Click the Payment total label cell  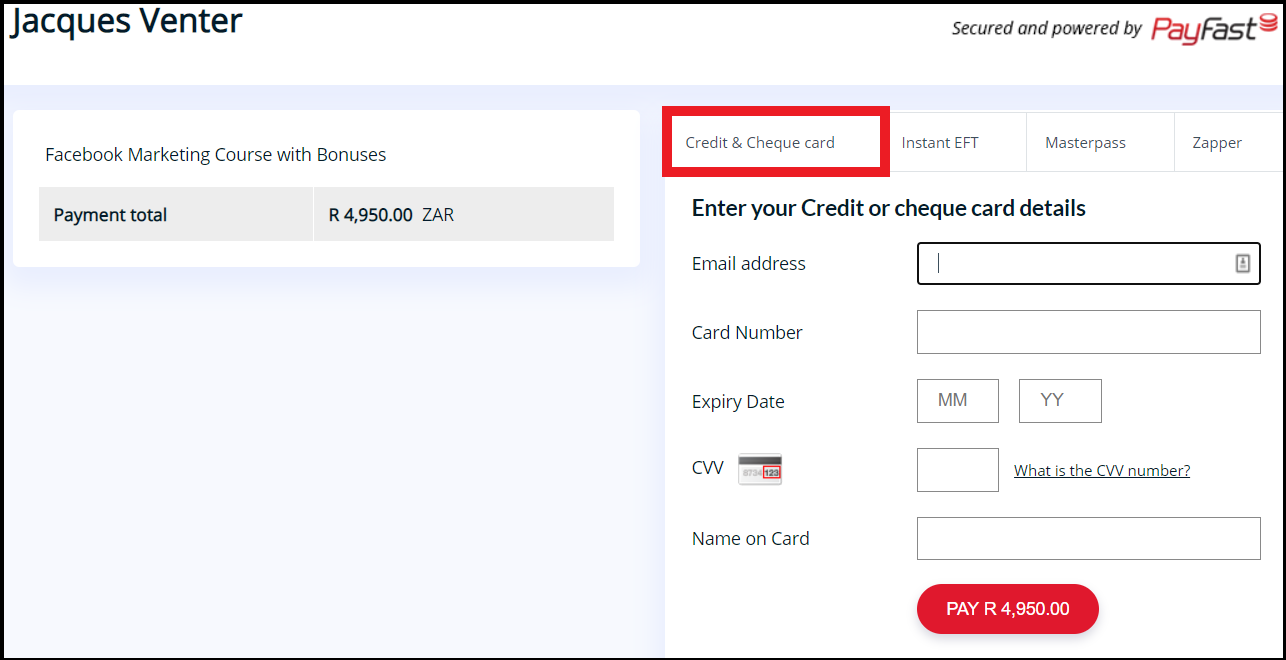tap(176, 214)
